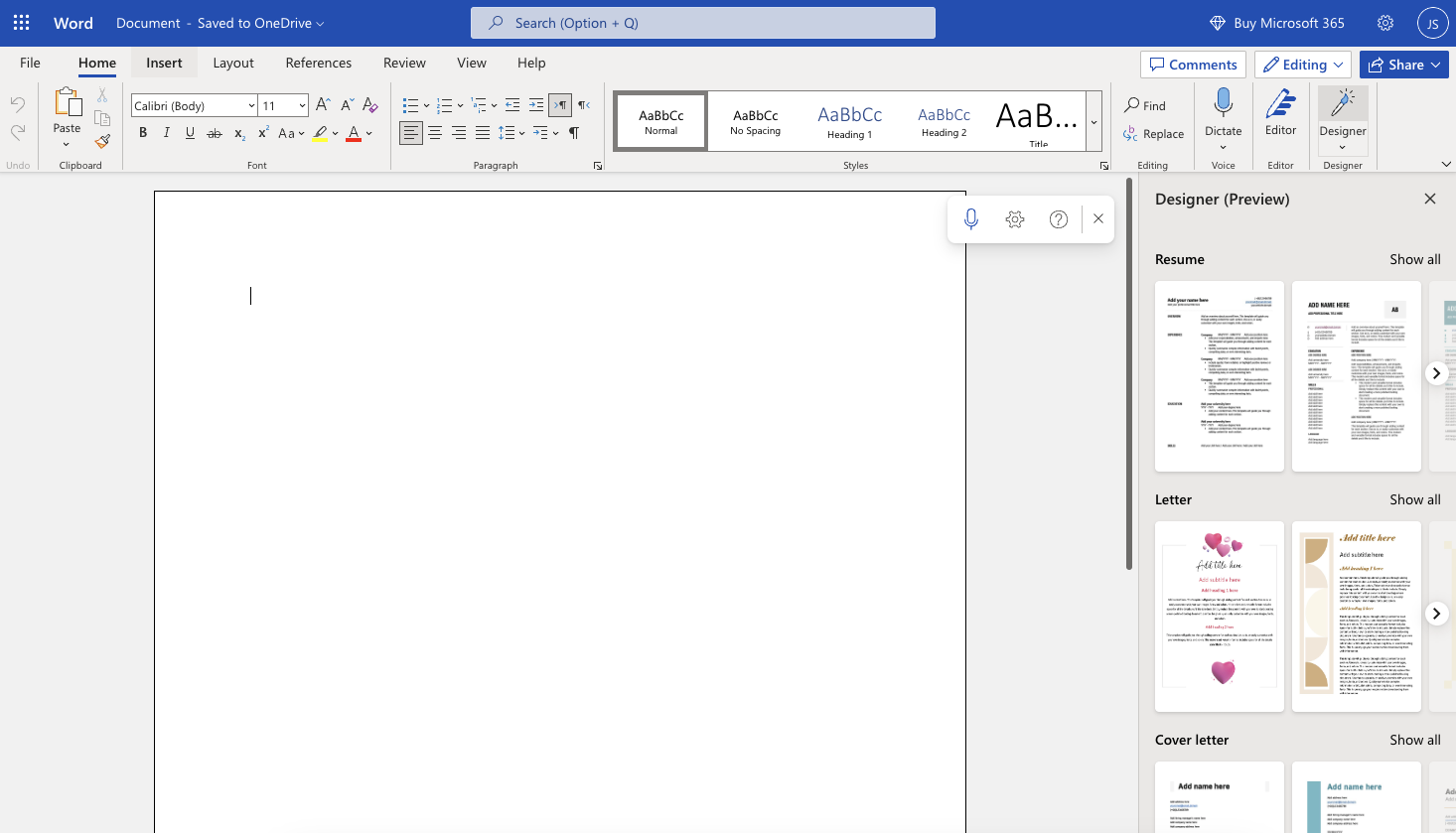Expand the Styles gallery
This screenshot has width=1456, height=833.
(x=1093, y=121)
